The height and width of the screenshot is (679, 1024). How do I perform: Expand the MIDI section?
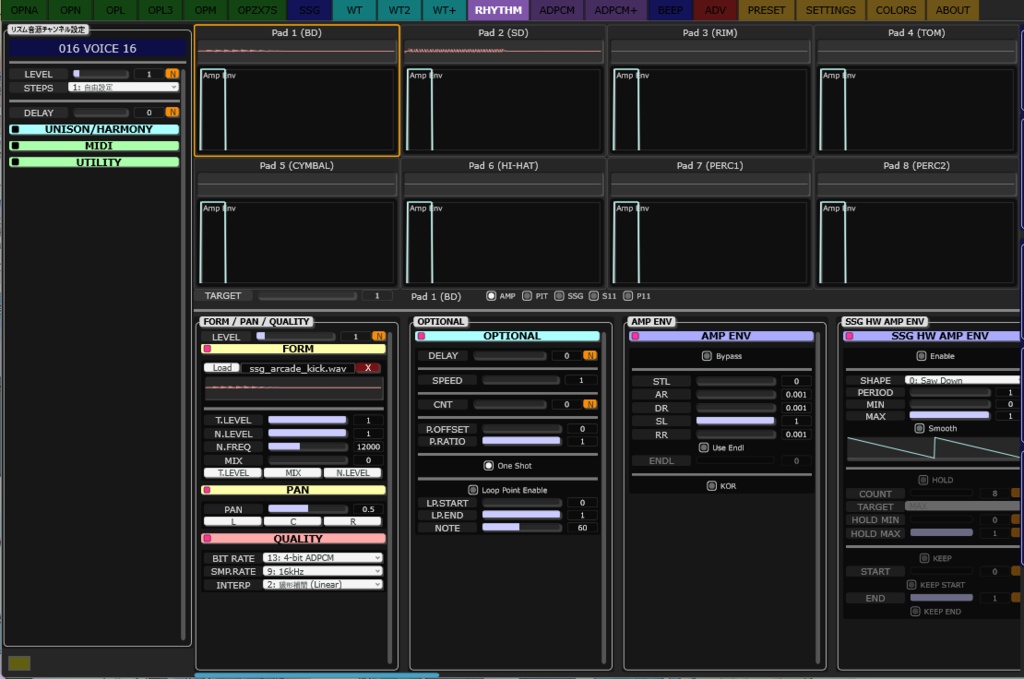[x=95, y=146]
